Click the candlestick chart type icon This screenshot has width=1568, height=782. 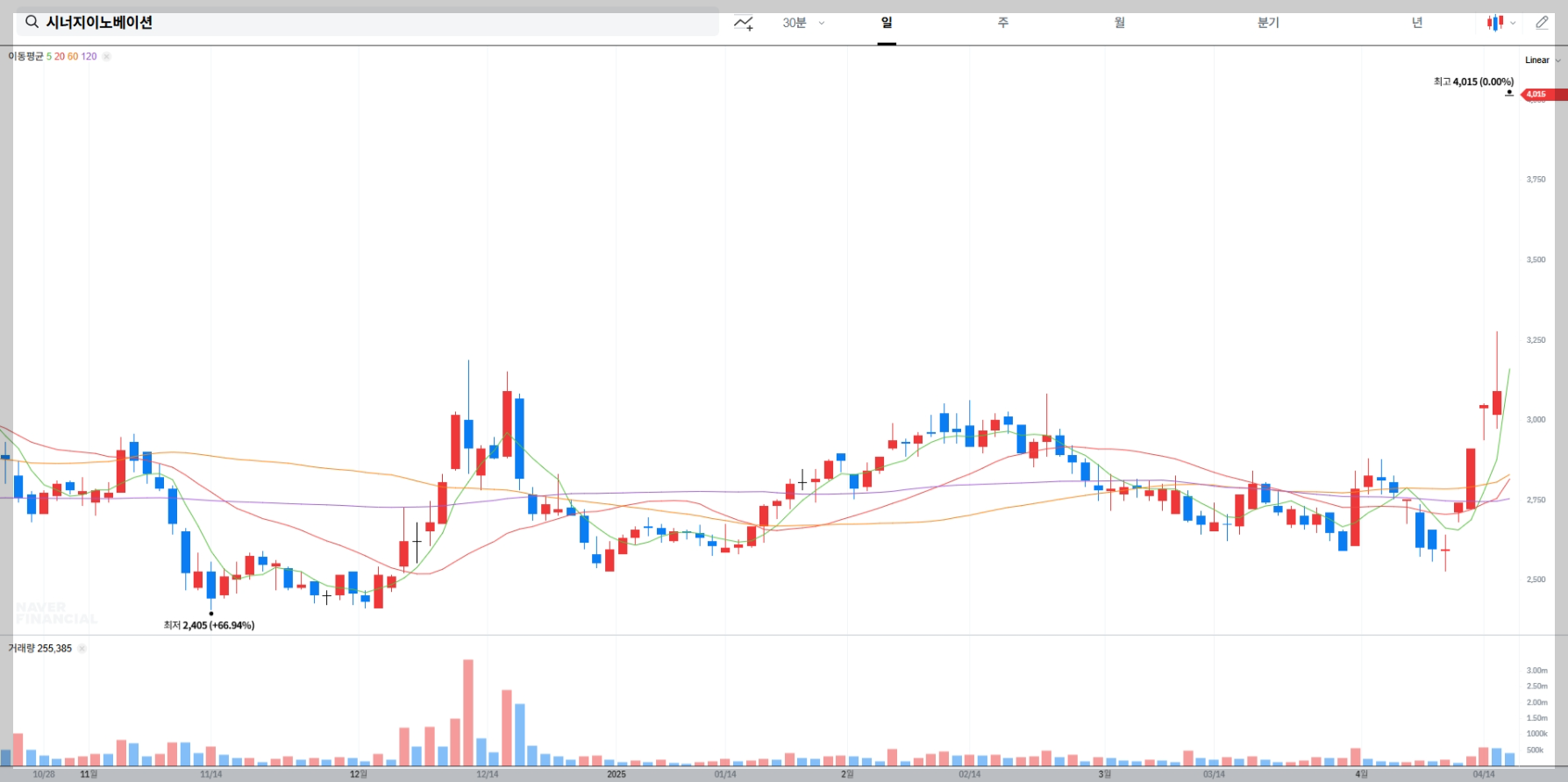[x=1494, y=23]
